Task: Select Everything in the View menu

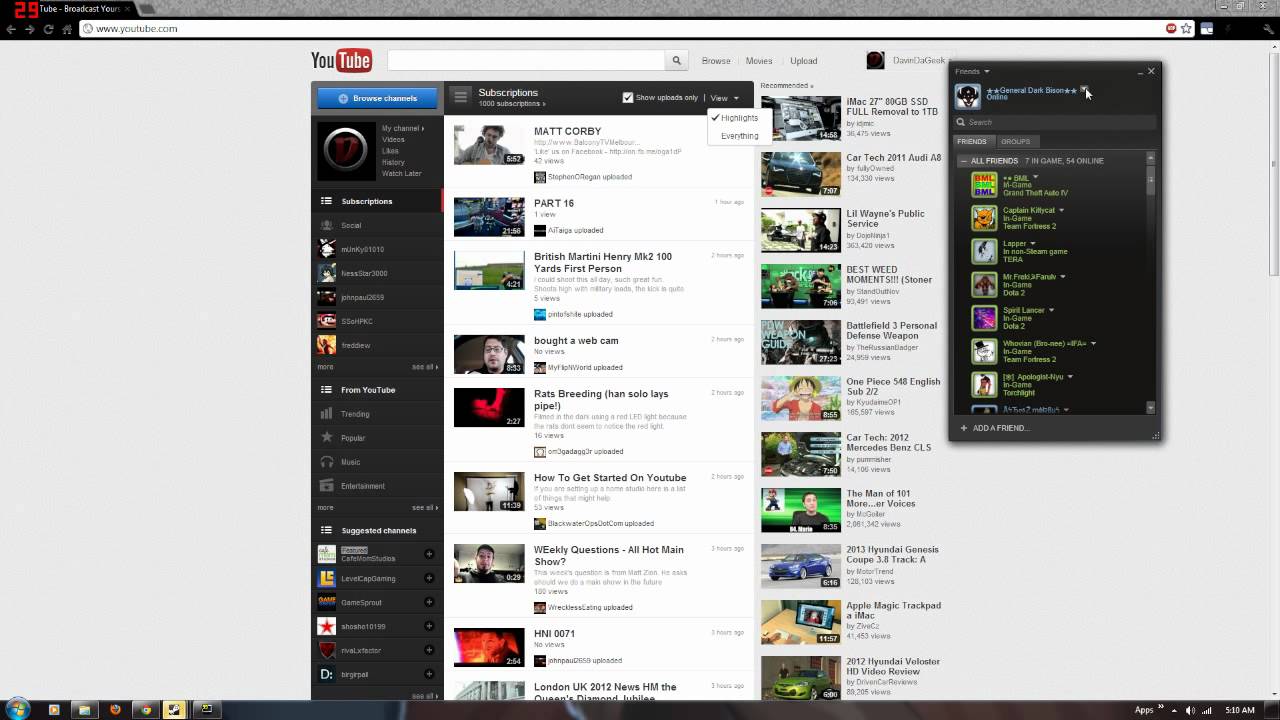Action: pos(739,136)
